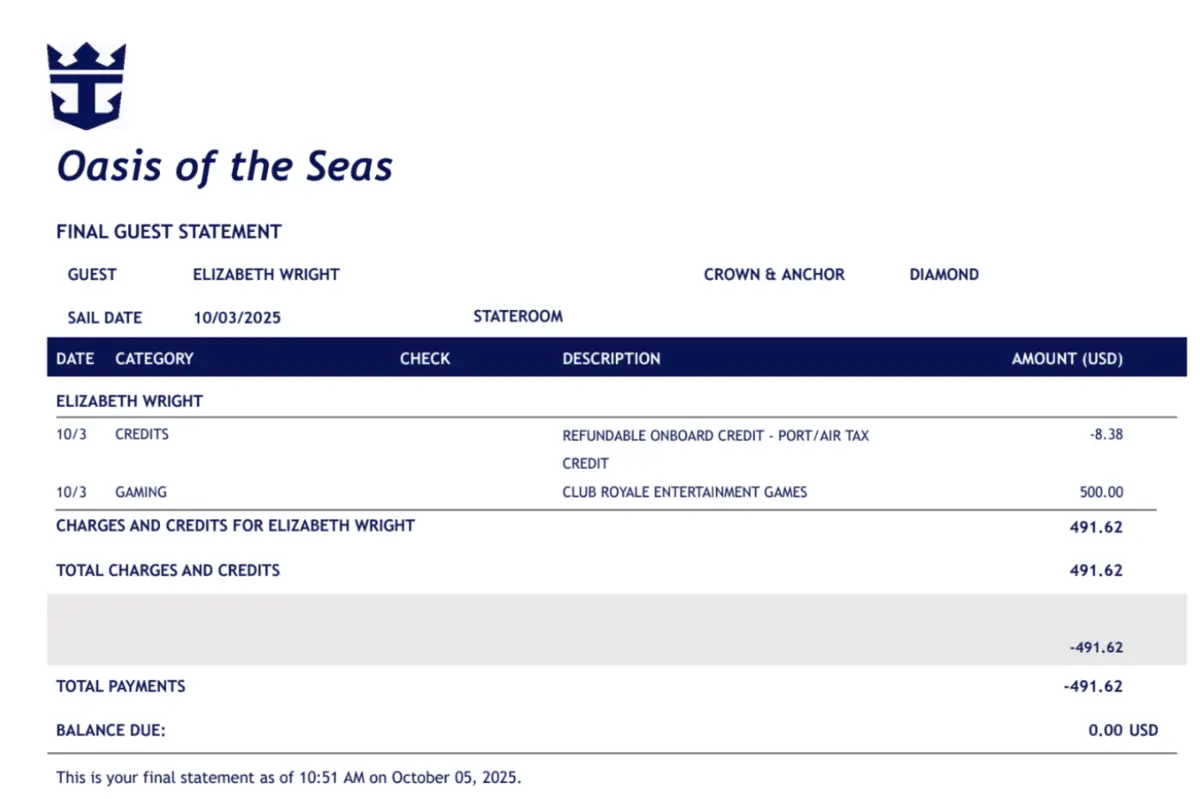Click the Date column header

pos(75,358)
